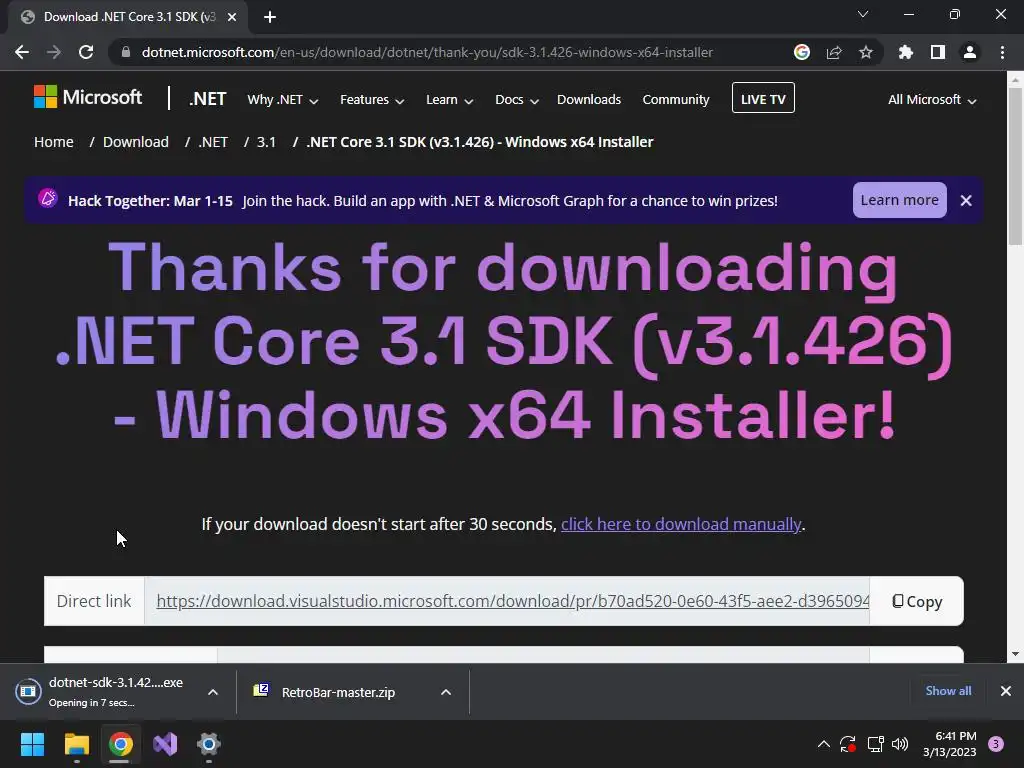Expand options for RetroBar-master.zip
Viewport: 1024px width, 768px height.
click(x=446, y=692)
